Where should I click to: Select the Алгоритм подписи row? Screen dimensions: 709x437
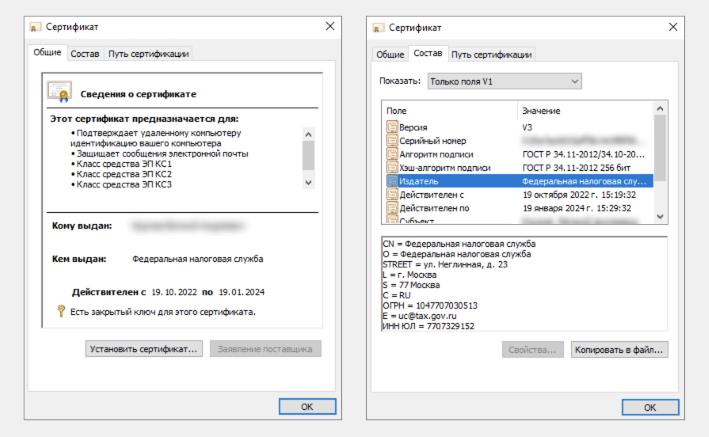[520, 154]
